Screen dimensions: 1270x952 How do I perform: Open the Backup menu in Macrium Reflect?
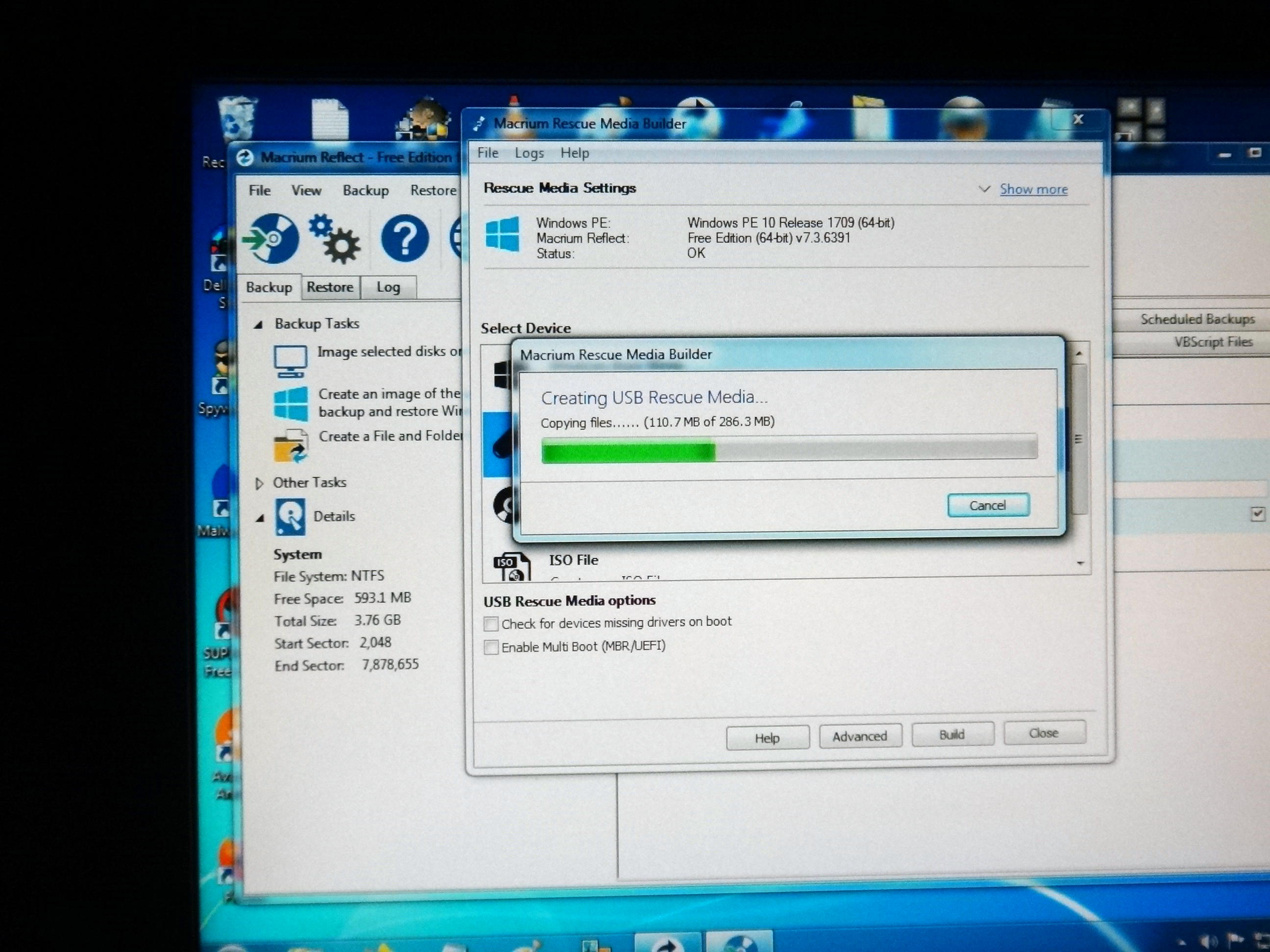[x=366, y=190]
